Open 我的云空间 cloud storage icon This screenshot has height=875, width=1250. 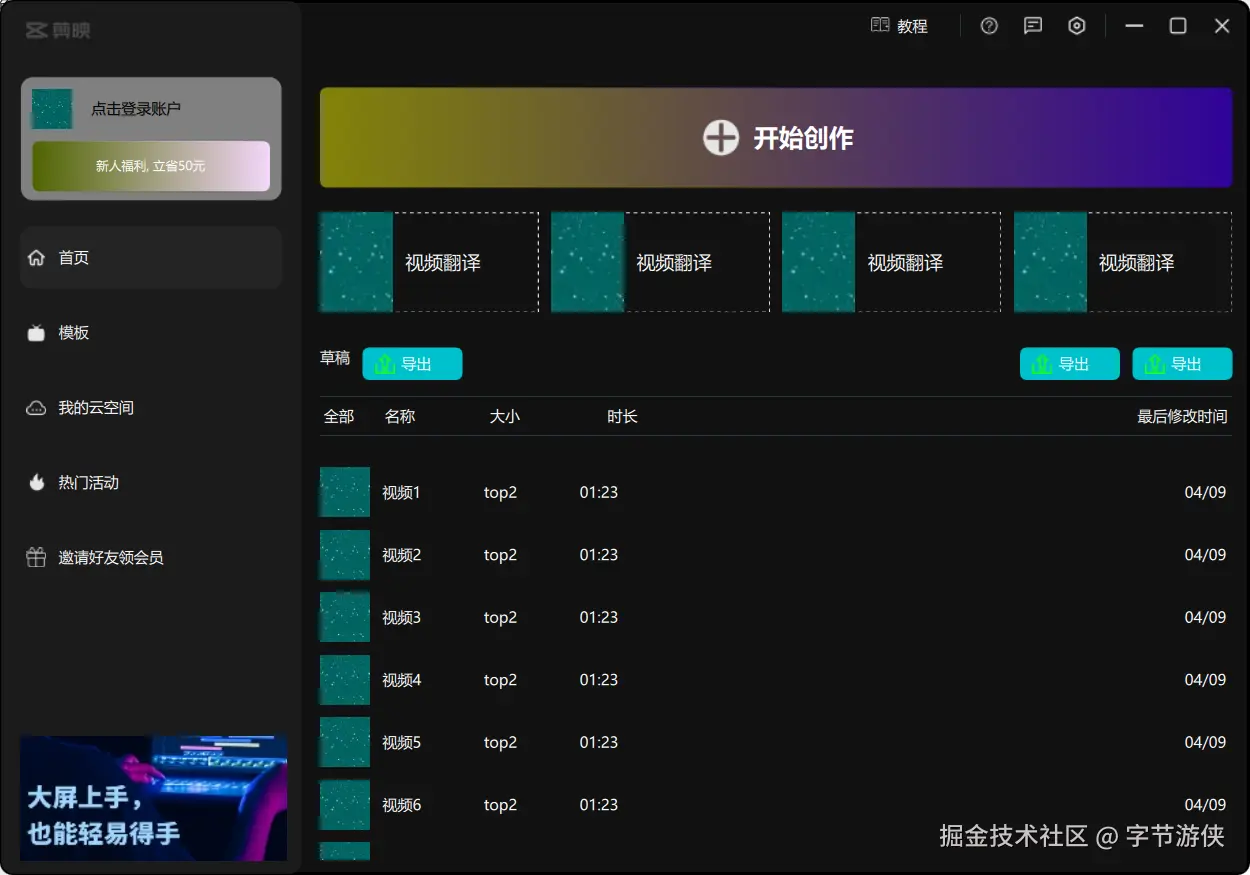tap(35, 407)
